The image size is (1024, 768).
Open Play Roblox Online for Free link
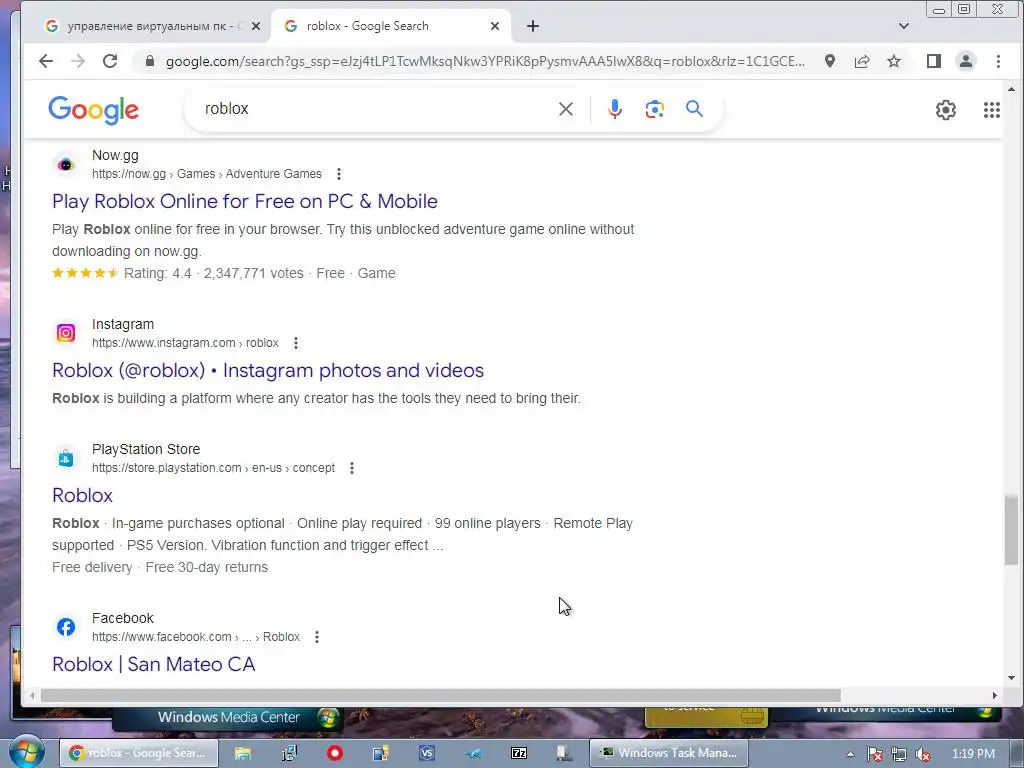[x=245, y=201]
